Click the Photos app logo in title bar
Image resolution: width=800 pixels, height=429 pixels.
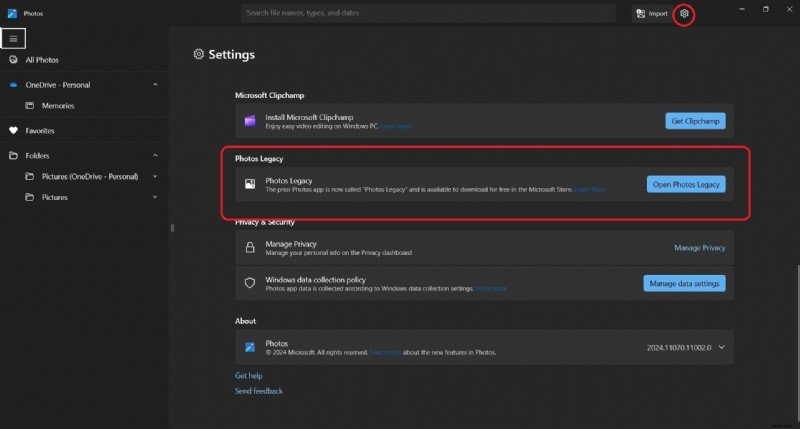tap(12, 13)
